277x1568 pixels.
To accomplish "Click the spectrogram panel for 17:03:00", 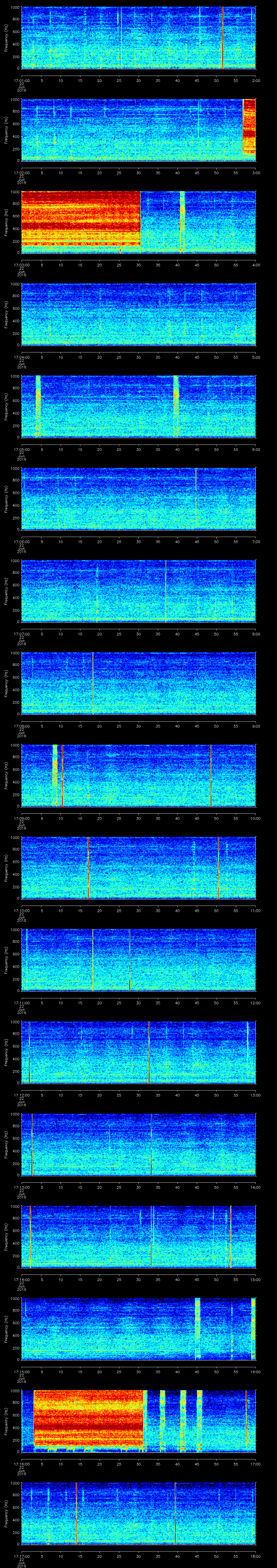I will [x=138, y=222].
